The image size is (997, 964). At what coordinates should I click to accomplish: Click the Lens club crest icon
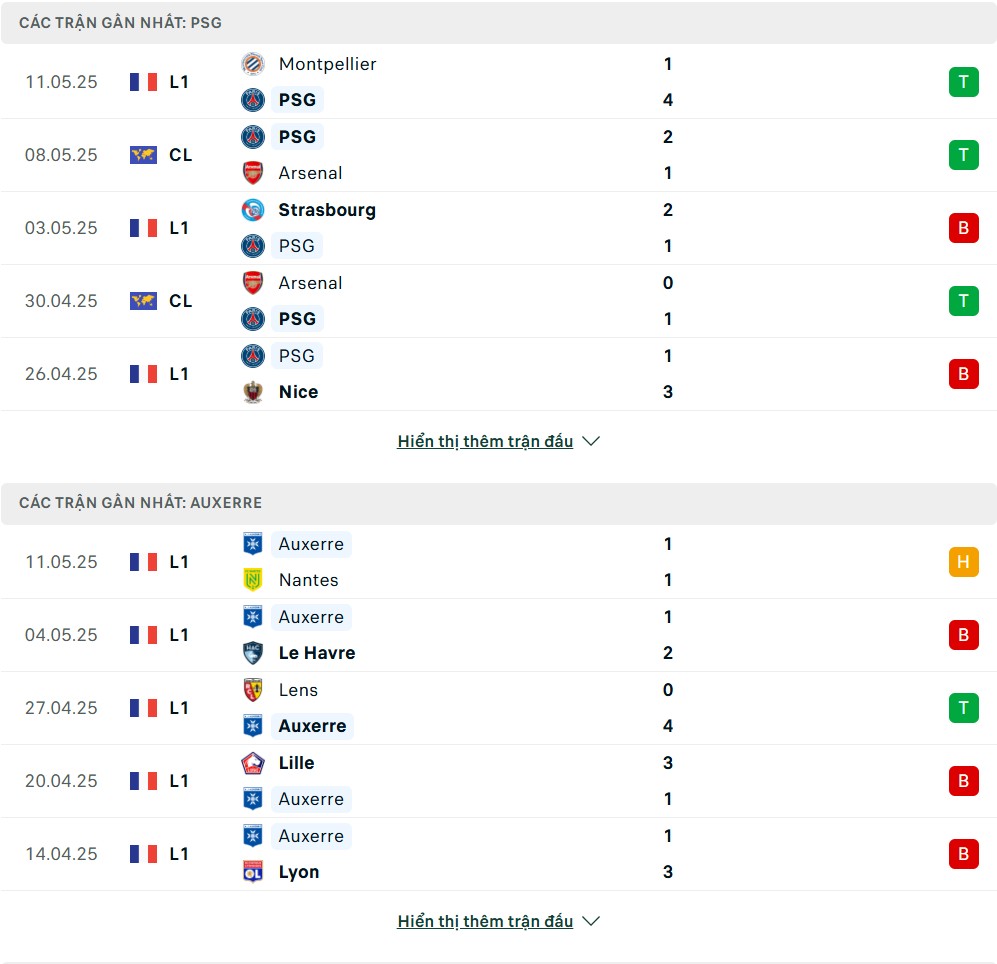(x=253, y=690)
